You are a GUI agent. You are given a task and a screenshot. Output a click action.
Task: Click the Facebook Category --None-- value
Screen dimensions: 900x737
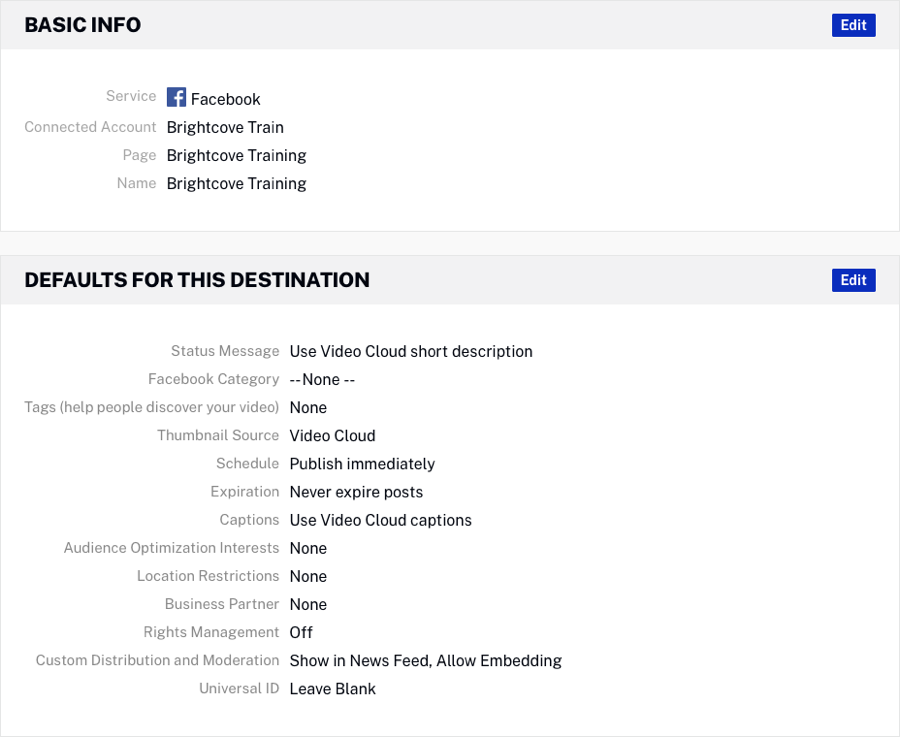pyautogui.click(x=322, y=379)
